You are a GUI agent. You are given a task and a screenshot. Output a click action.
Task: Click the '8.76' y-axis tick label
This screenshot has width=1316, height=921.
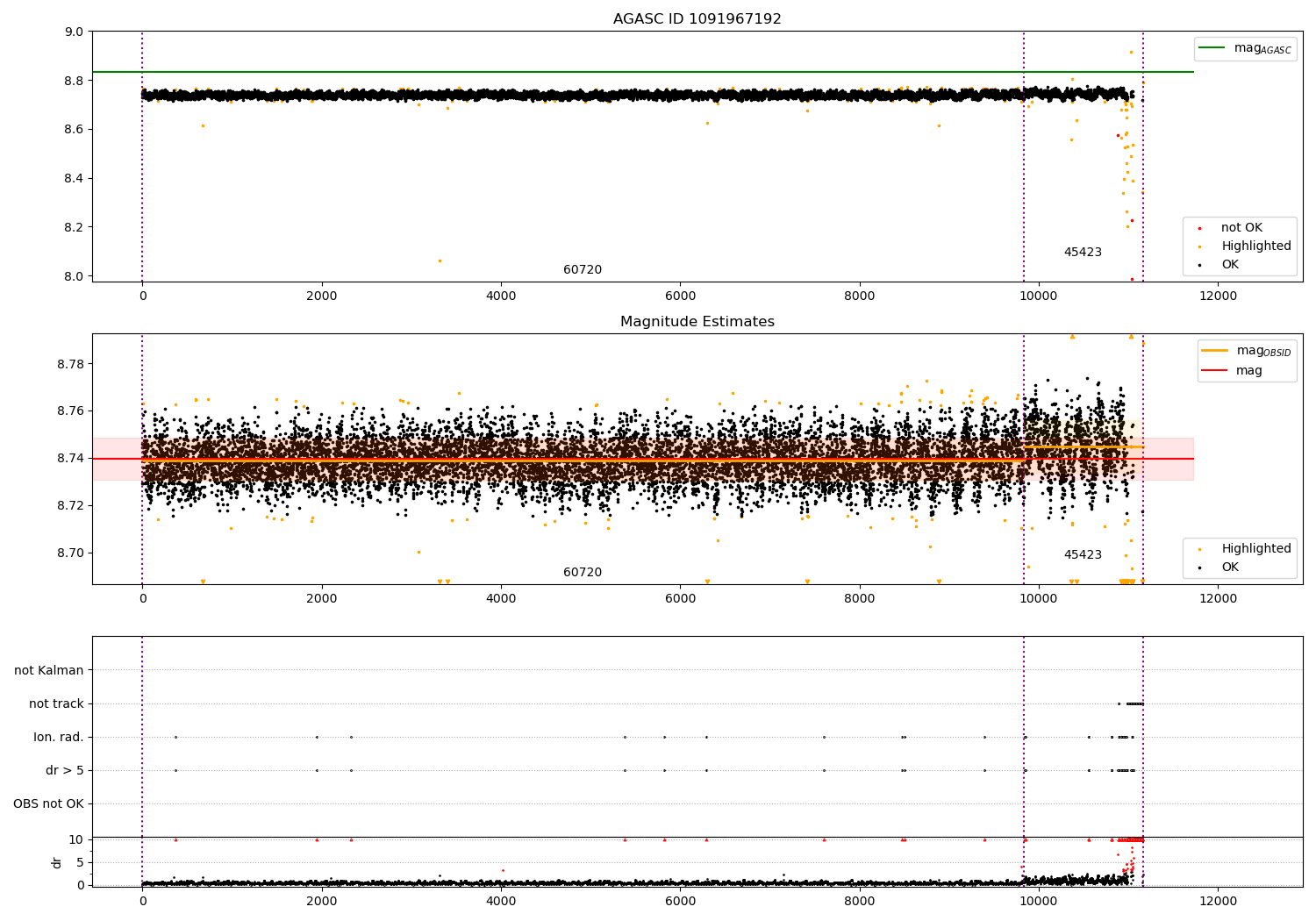[x=71, y=411]
